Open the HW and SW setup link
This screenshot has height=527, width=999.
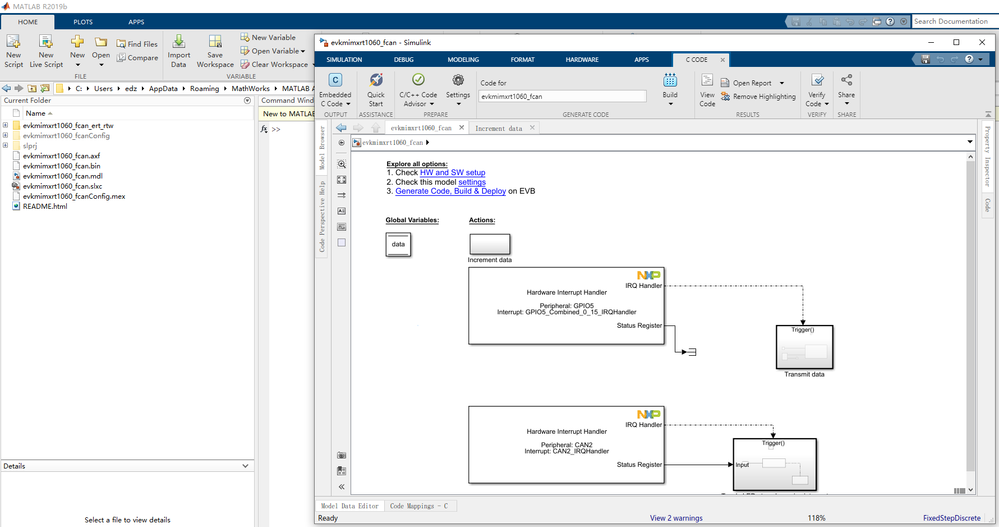coord(452,173)
